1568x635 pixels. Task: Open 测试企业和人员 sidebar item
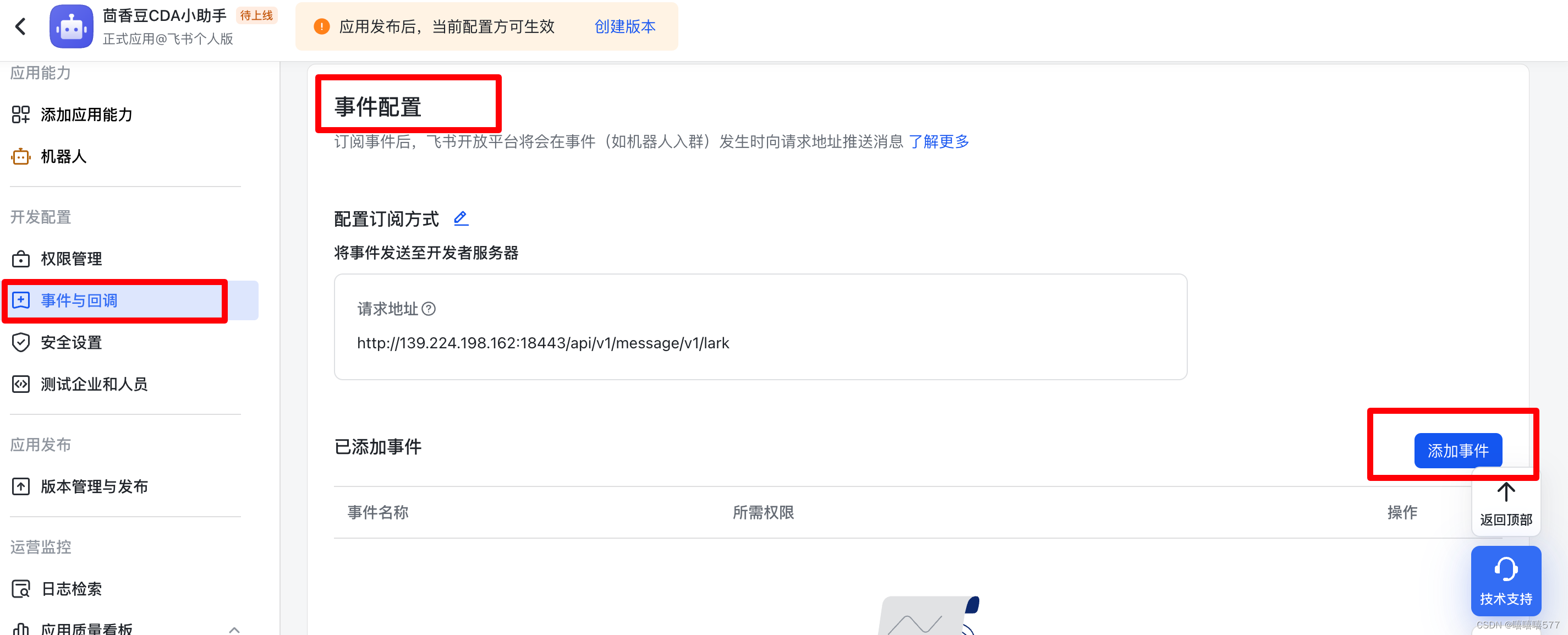(x=94, y=384)
